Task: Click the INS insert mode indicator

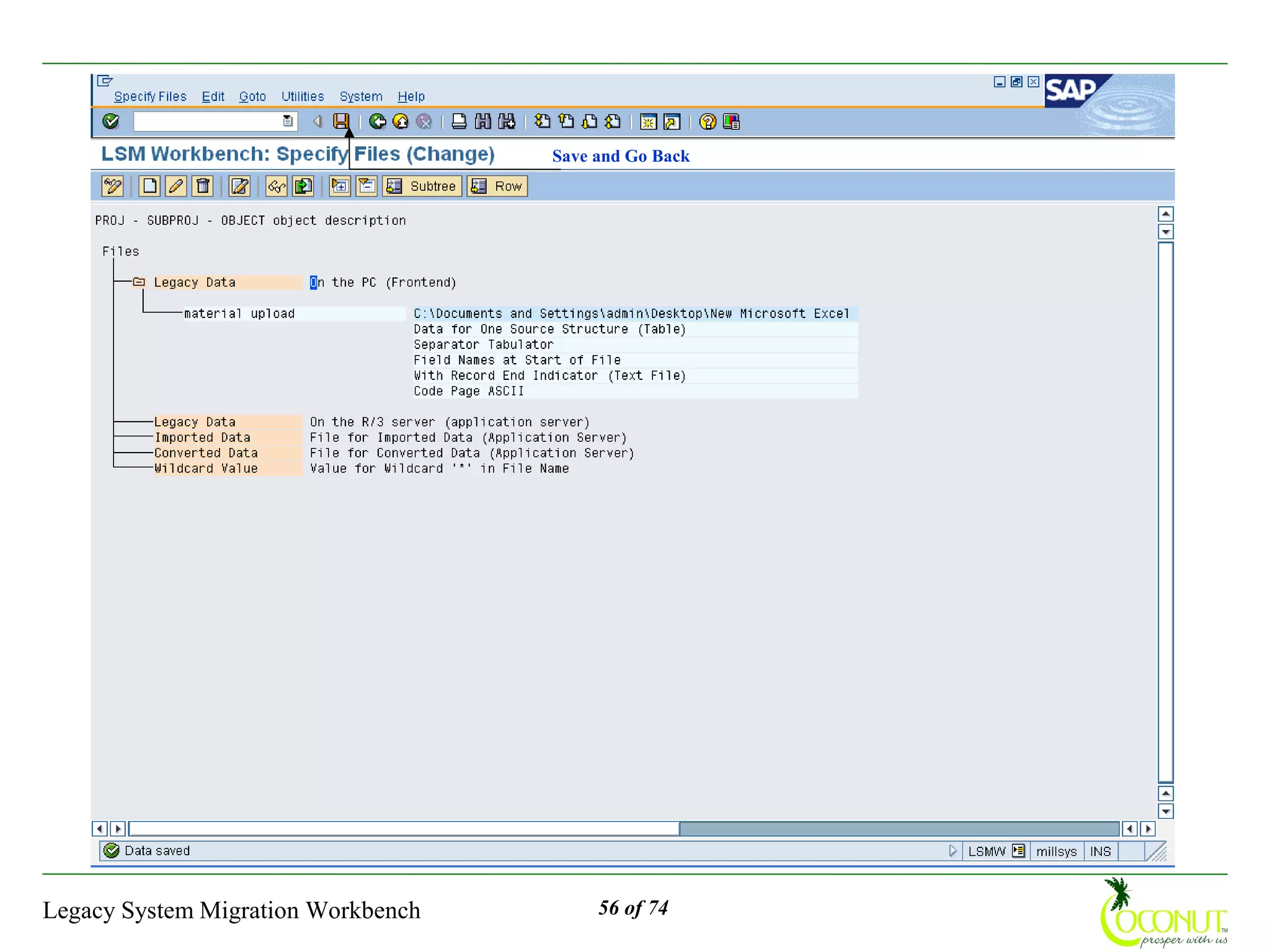Action: [1101, 852]
